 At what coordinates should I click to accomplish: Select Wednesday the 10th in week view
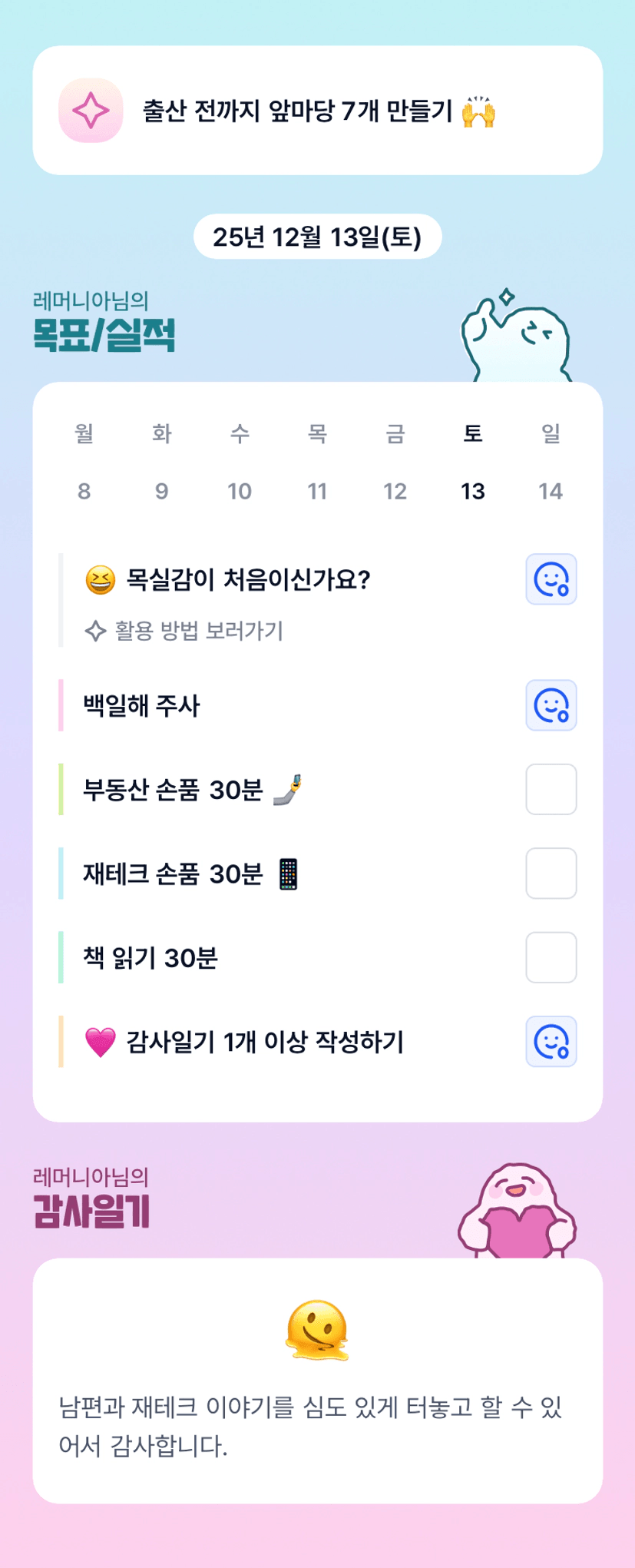pyautogui.click(x=240, y=490)
